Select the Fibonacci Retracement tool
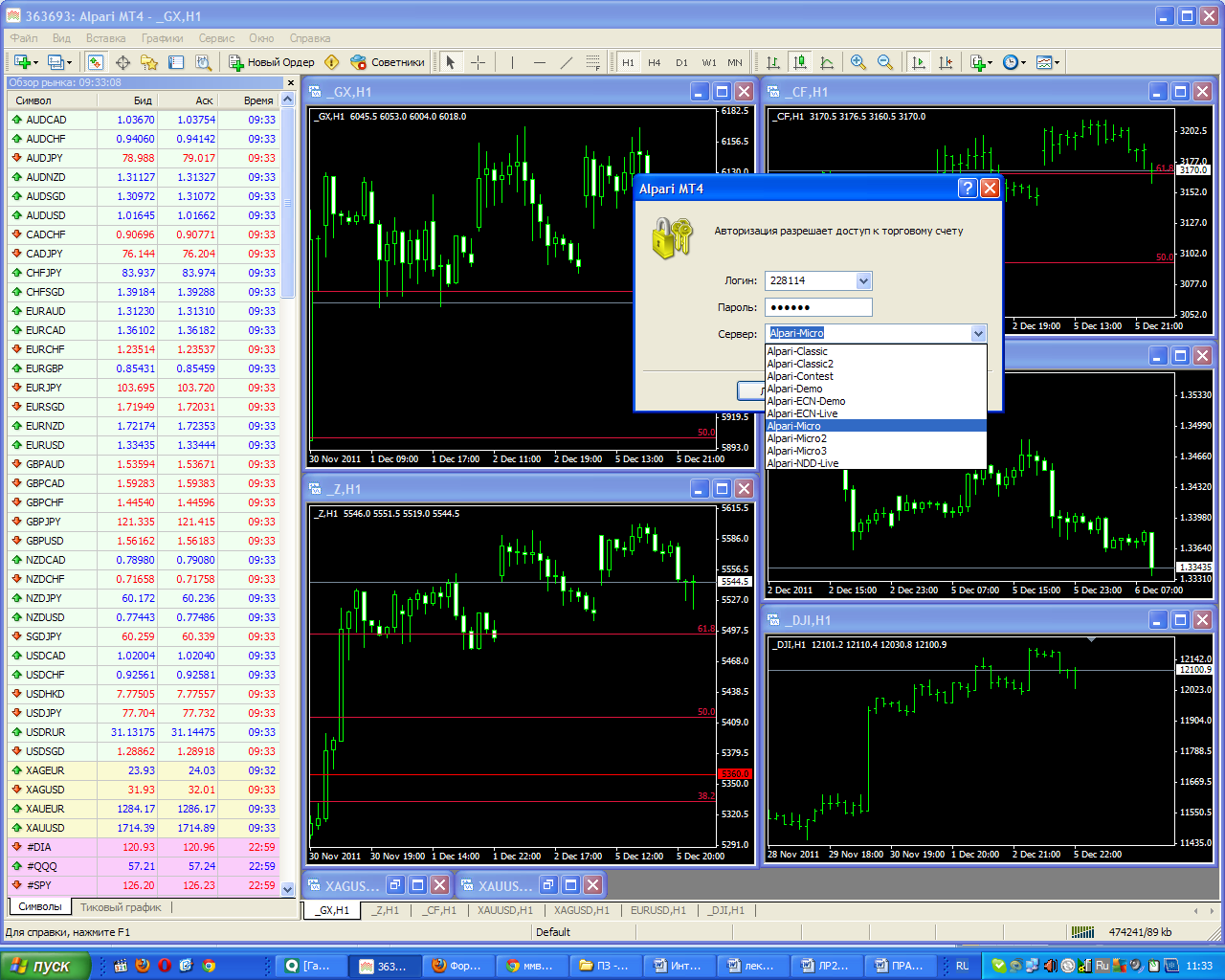Image resolution: width=1225 pixels, height=980 pixels. pos(593,62)
